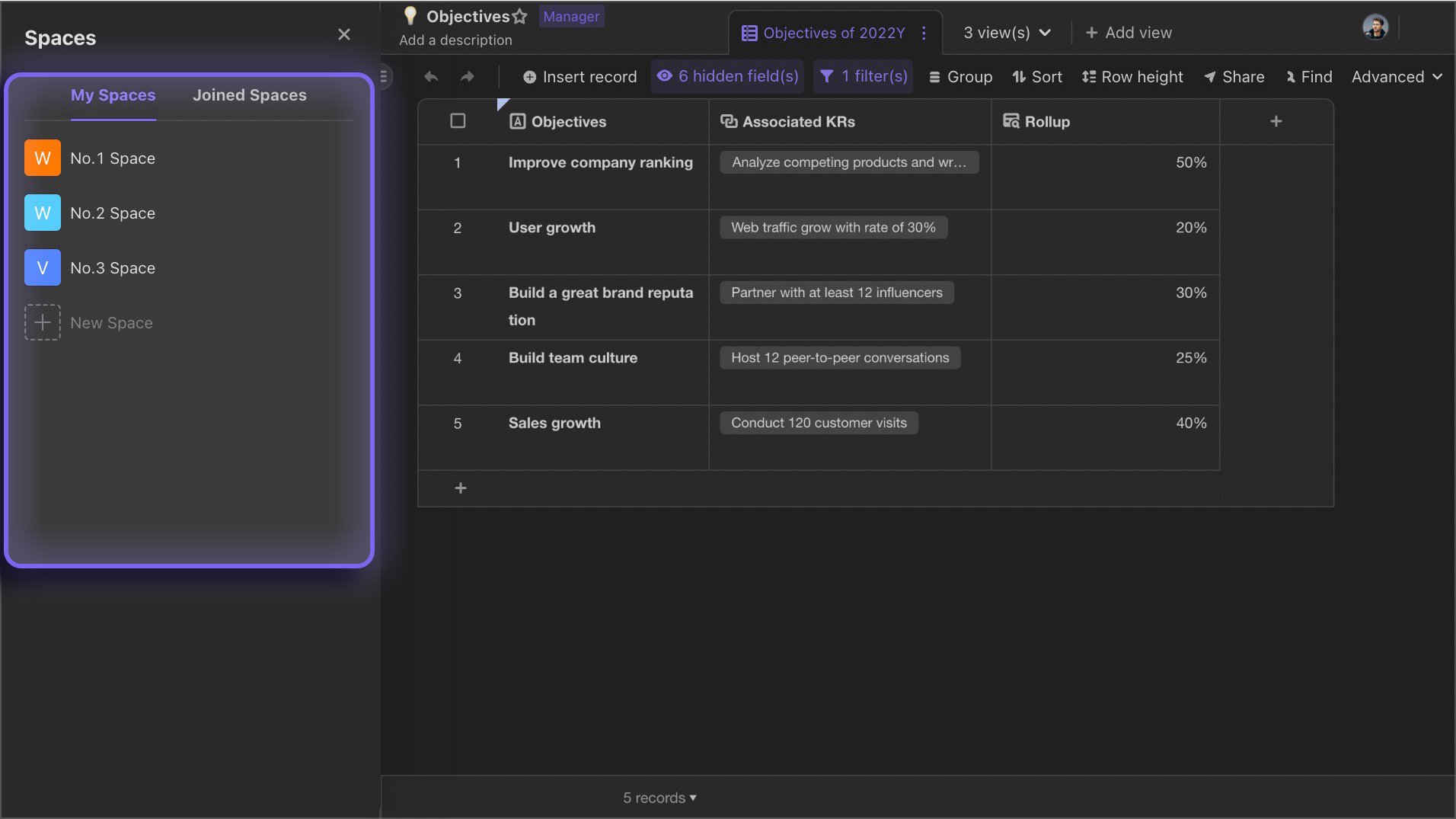Viewport: 1456px width, 819px height.
Task: Click the Associated KRs link field icon
Action: click(729, 121)
